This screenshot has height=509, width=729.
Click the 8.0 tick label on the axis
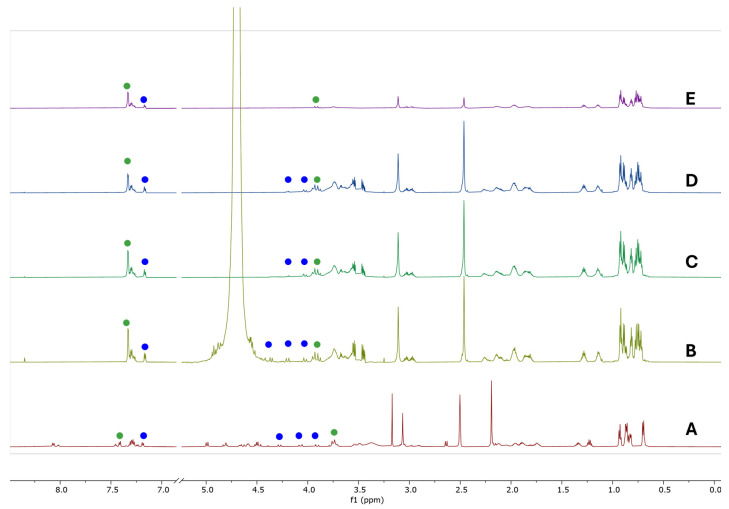61,490
